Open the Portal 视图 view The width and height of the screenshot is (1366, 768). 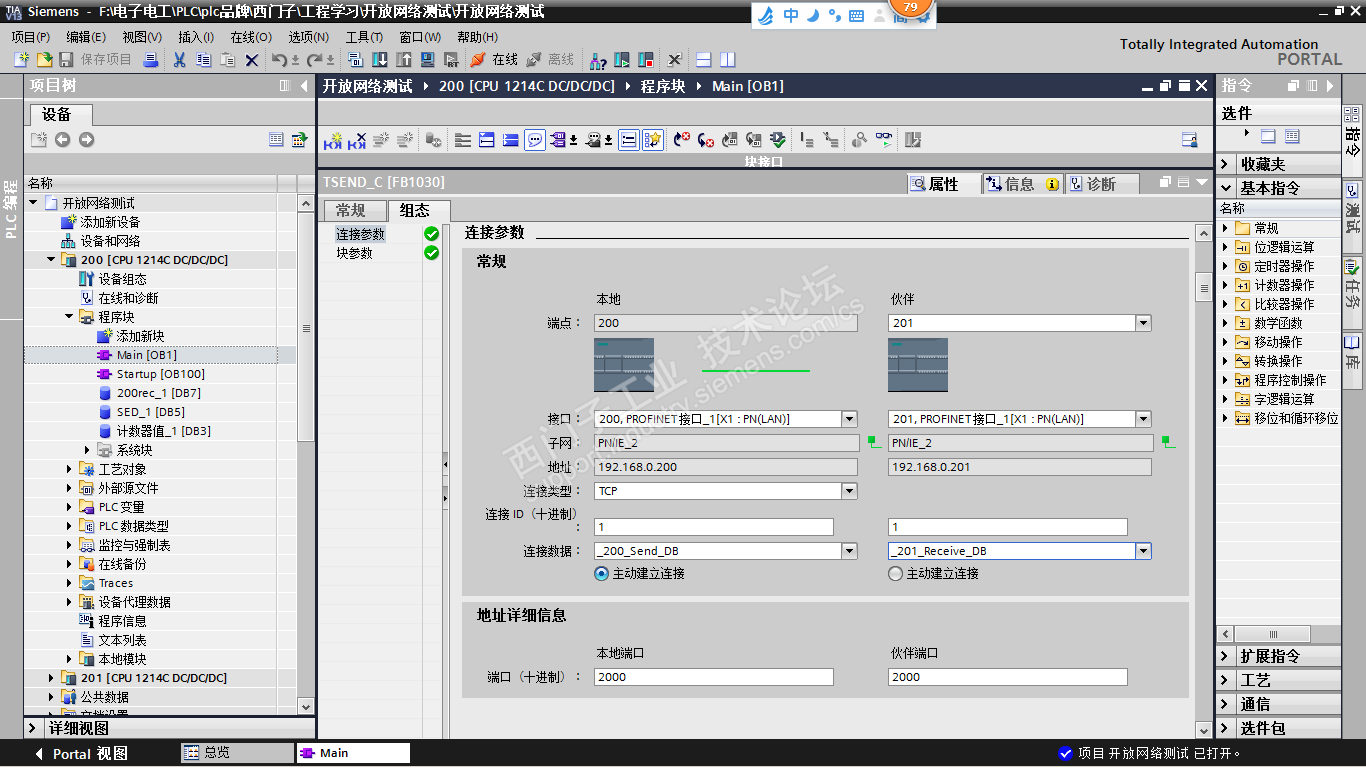point(80,754)
